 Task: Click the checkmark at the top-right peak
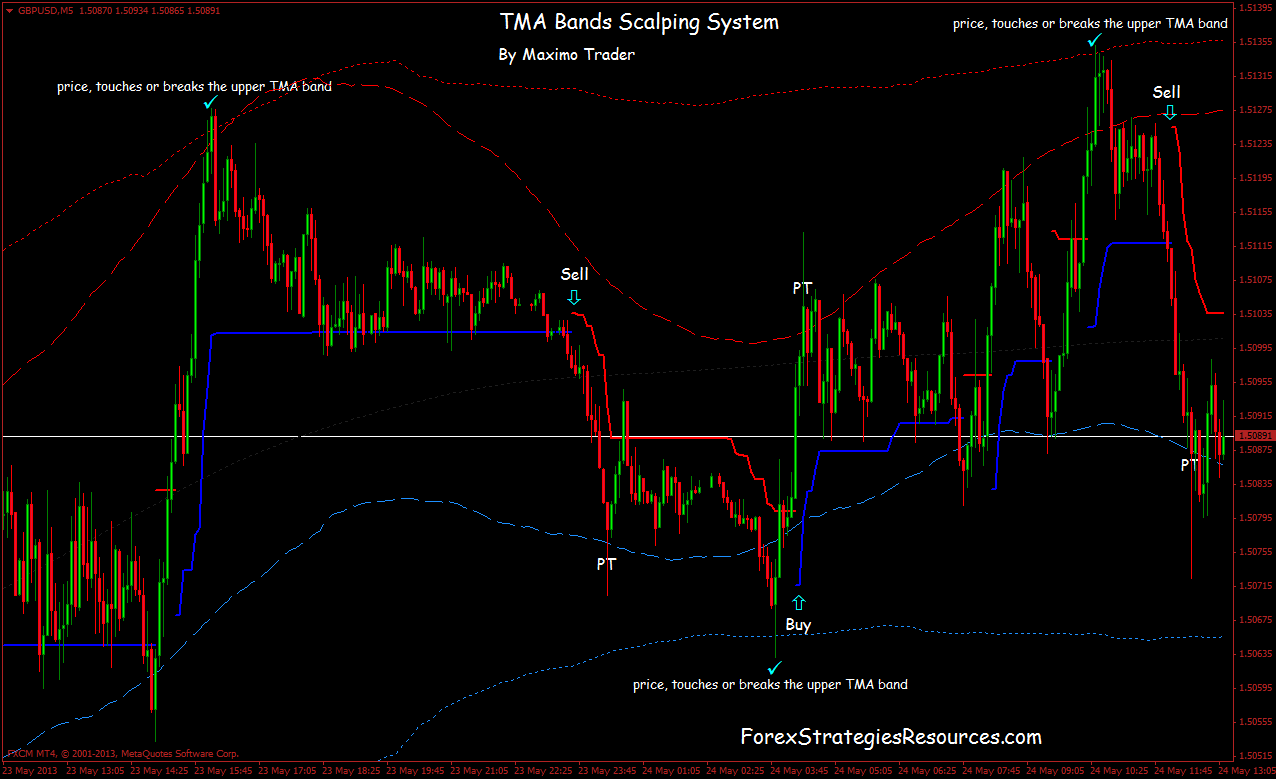coord(1094,41)
